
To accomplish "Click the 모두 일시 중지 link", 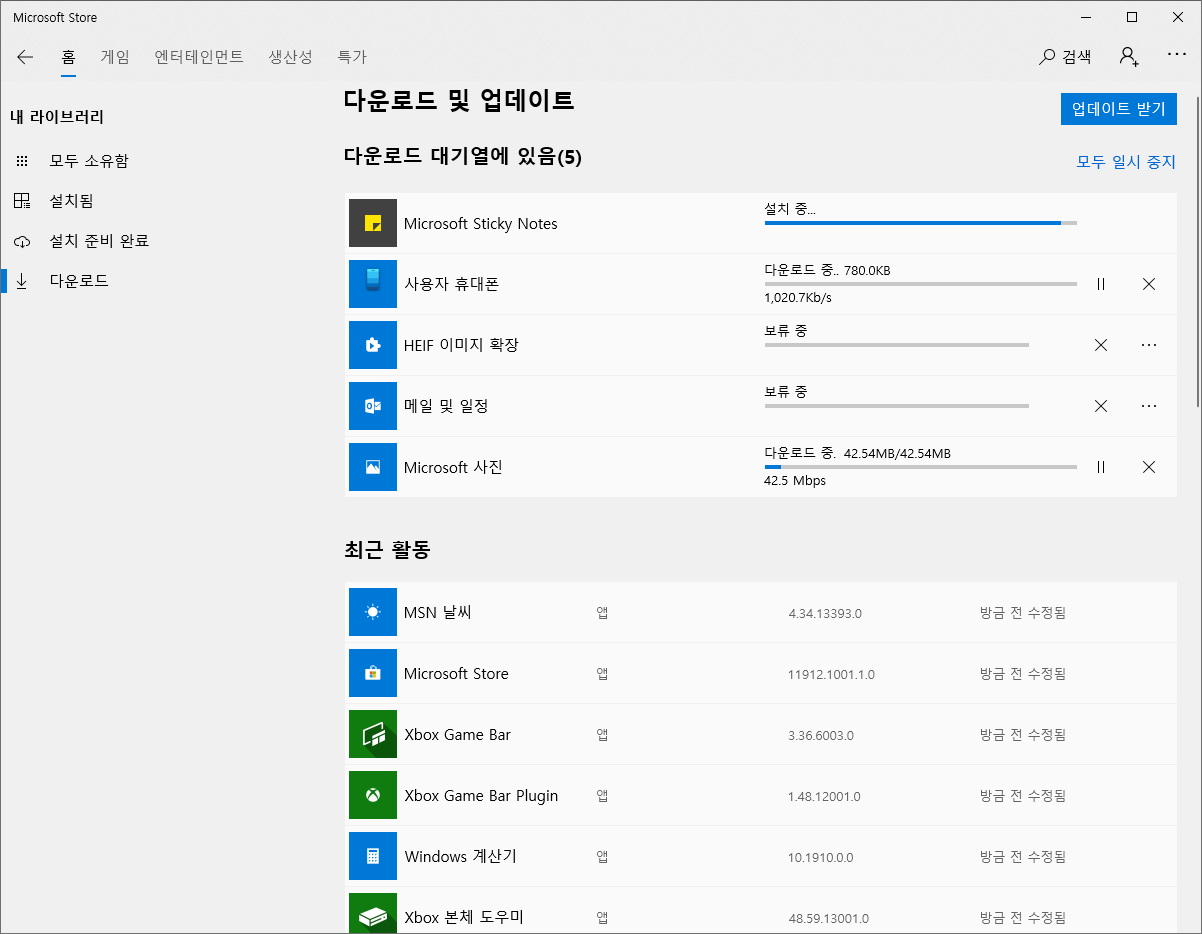I will [1126, 161].
